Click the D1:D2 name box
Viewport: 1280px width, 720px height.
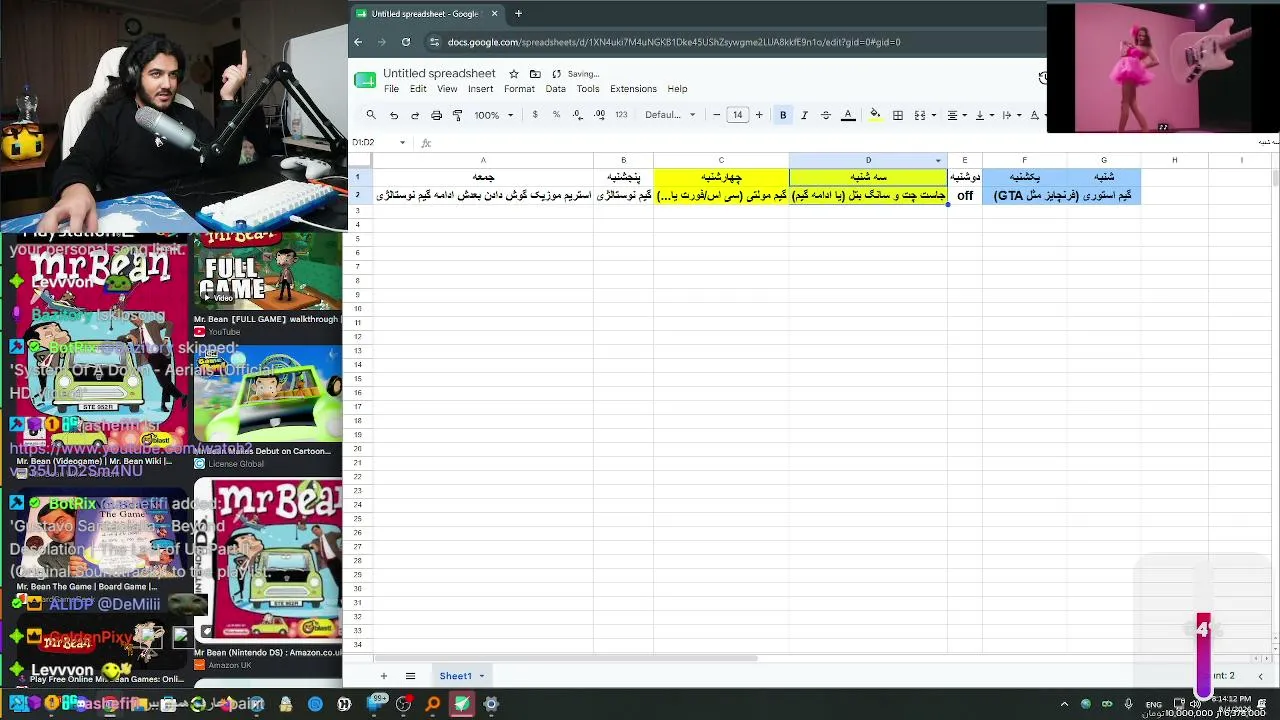tap(374, 143)
